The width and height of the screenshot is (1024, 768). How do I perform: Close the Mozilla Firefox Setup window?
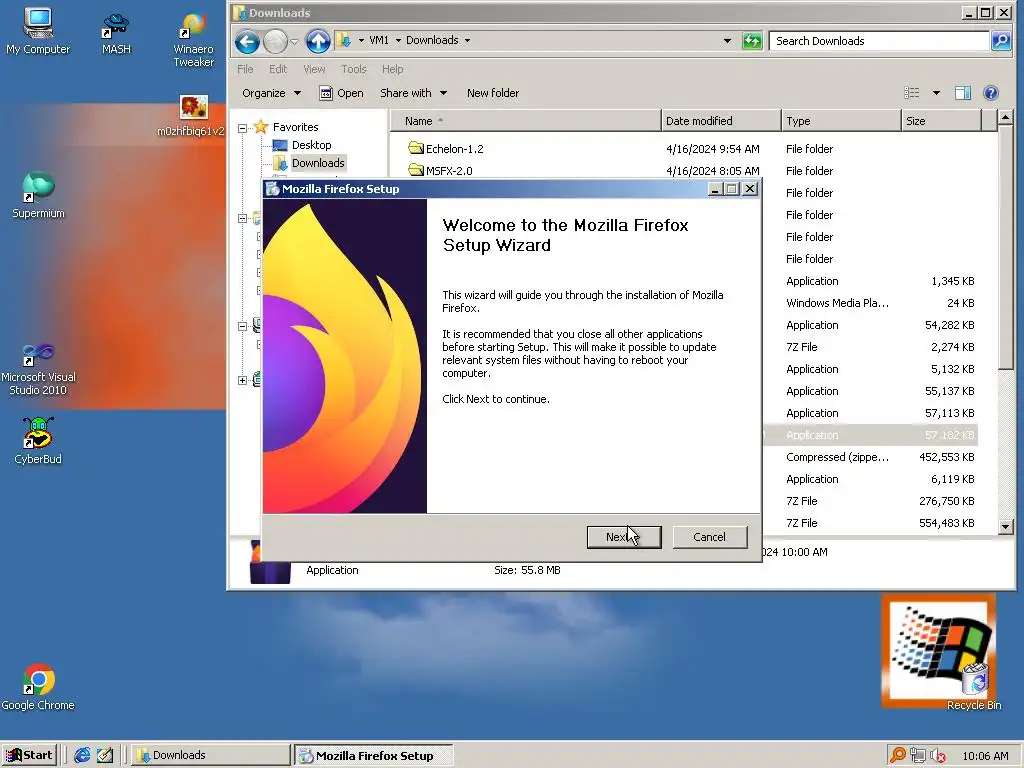click(x=750, y=189)
